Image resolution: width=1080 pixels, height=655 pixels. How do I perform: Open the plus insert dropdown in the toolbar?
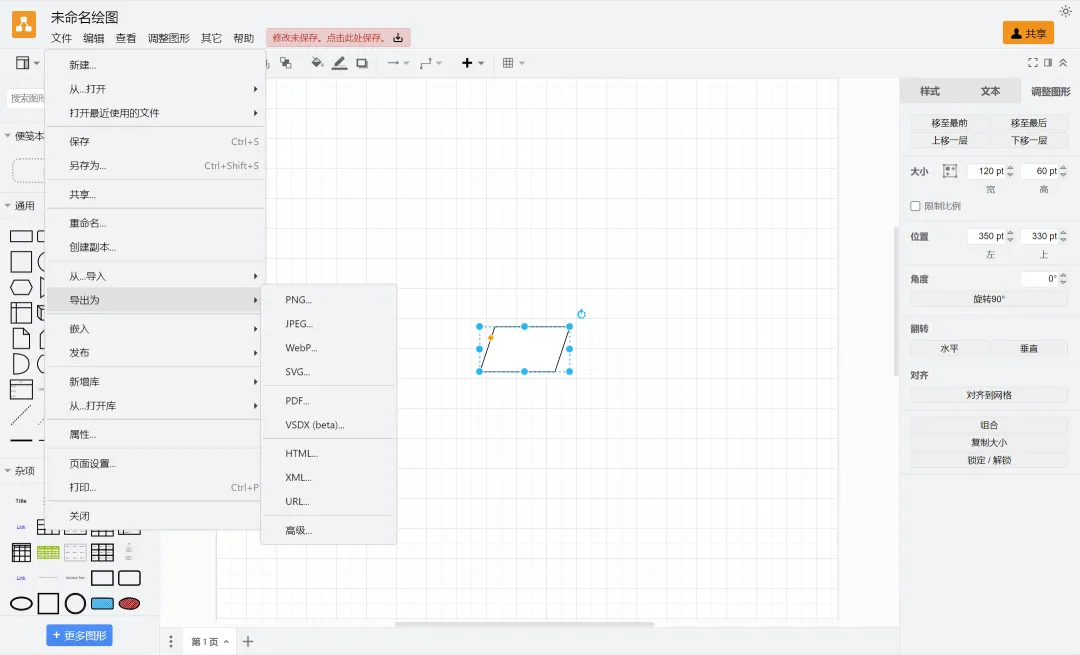[x=472, y=63]
